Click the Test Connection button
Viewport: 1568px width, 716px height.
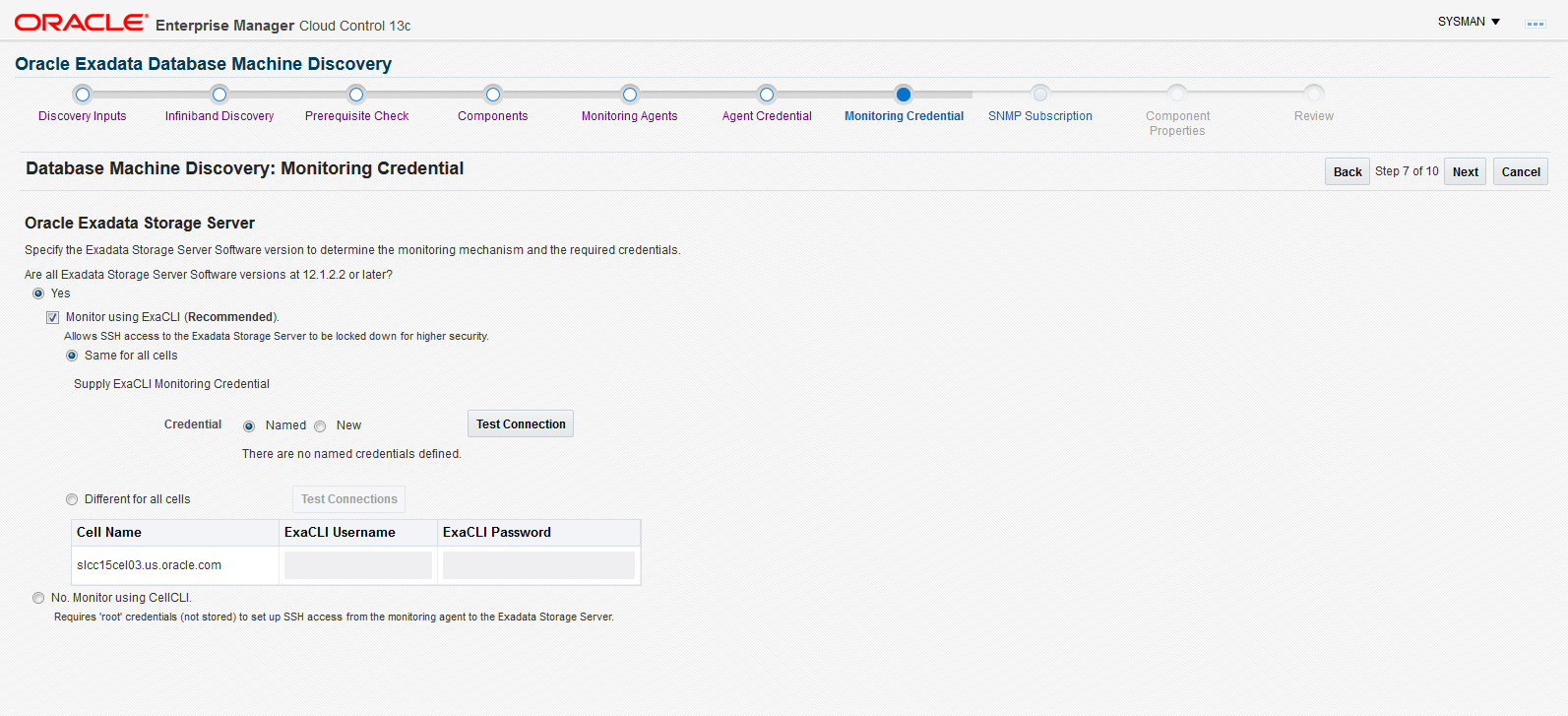pos(521,424)
